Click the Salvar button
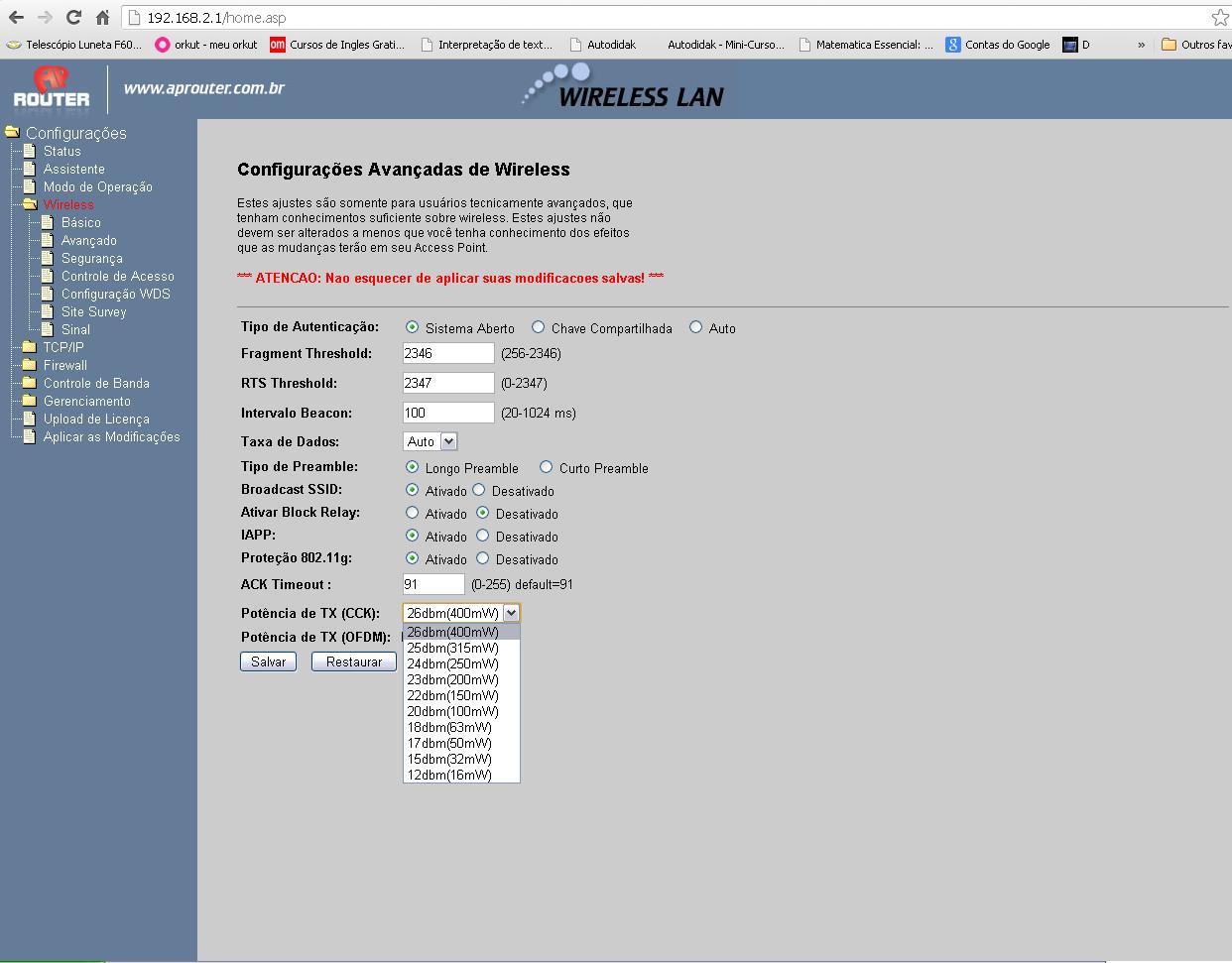This screenshot has height=963, width=1232. pos(267,661)
